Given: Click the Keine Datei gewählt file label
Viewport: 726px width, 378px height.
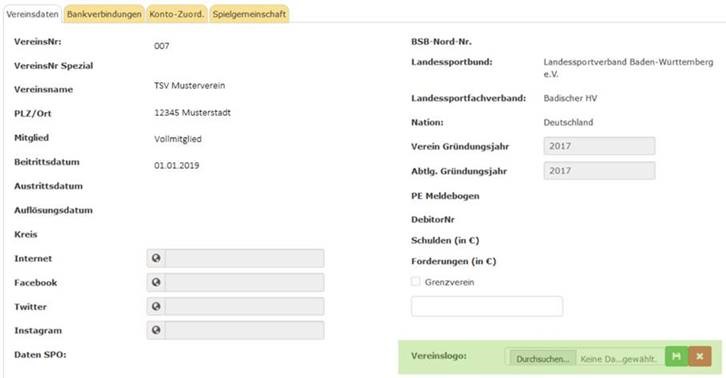Looking at the screenshot, I should point(619,359).
